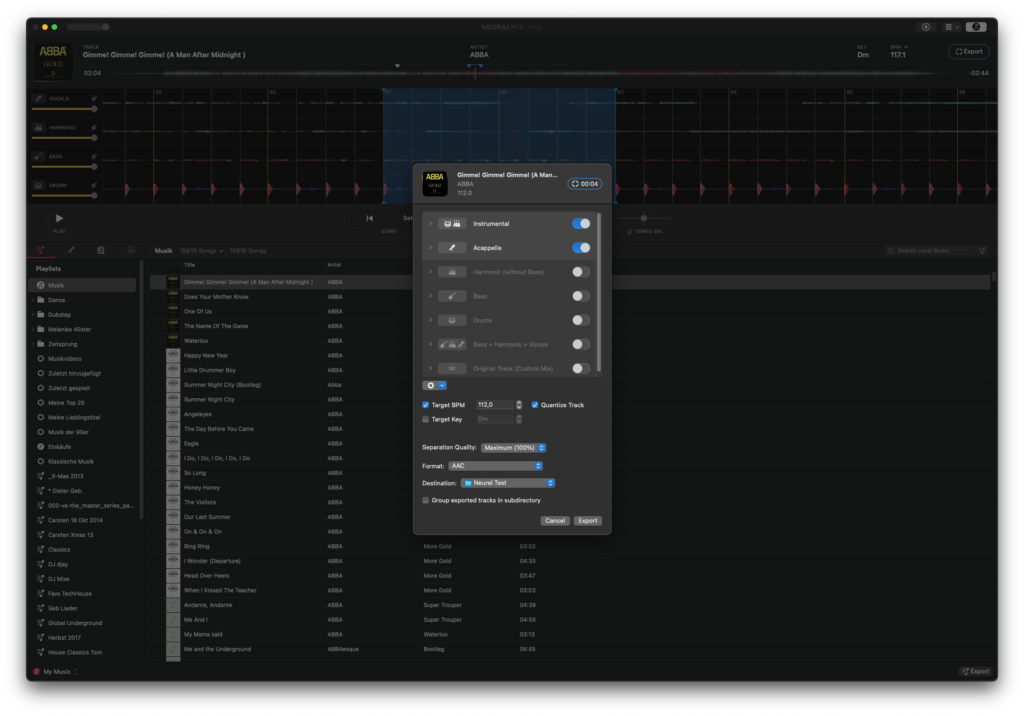Select the microphone icon in the browser toolbar
This screenshot has width=1024, height=716.
coord(71,250)
